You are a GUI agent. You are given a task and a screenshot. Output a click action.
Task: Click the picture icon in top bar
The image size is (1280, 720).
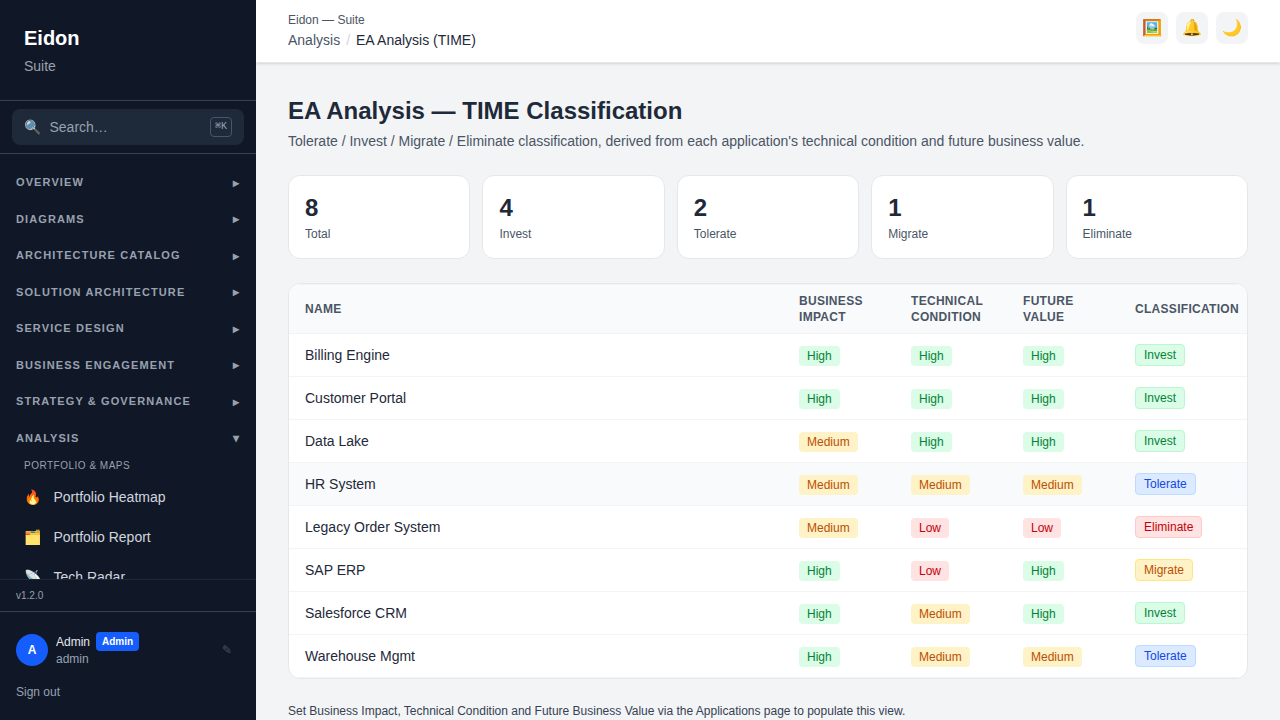tap(1152, 28)
